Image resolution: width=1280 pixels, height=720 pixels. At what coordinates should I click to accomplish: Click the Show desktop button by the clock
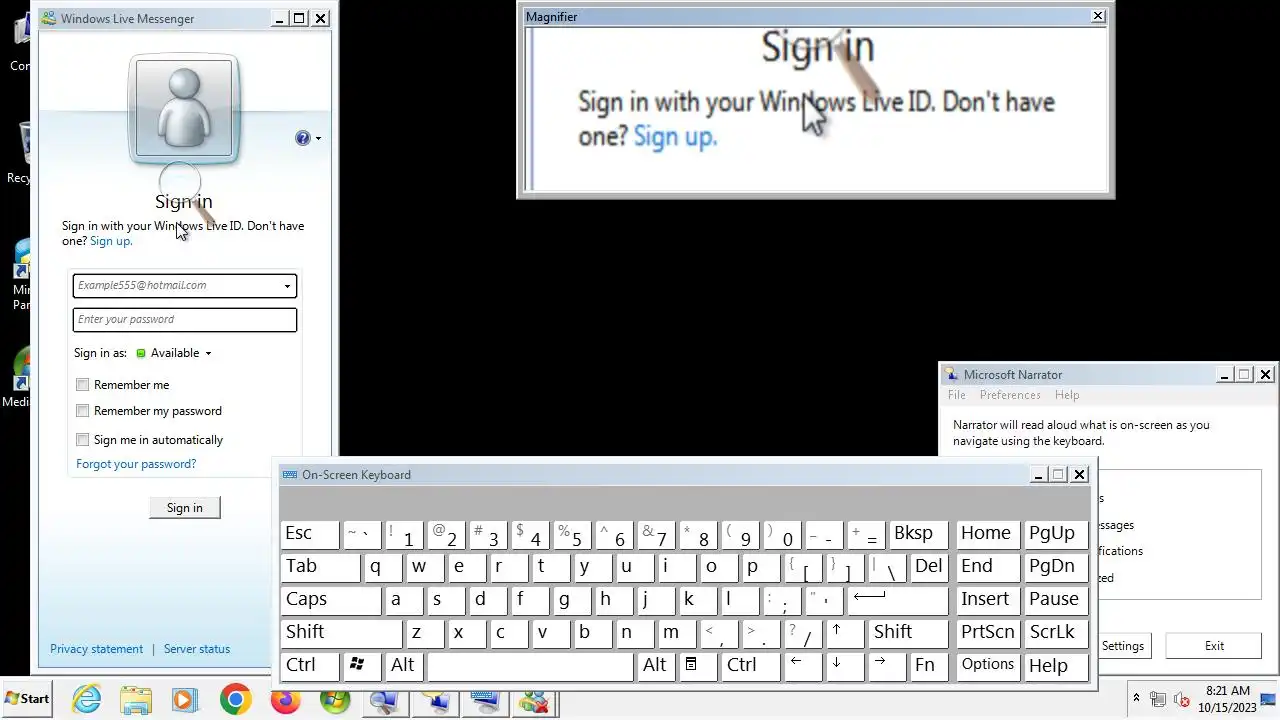[1269, 699]
